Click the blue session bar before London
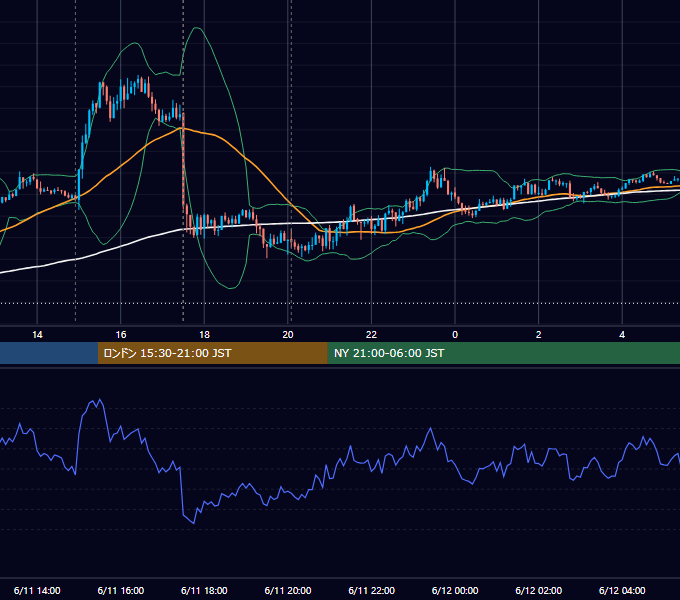This screenshot has width=680, height=600. (x=49, y=353)
